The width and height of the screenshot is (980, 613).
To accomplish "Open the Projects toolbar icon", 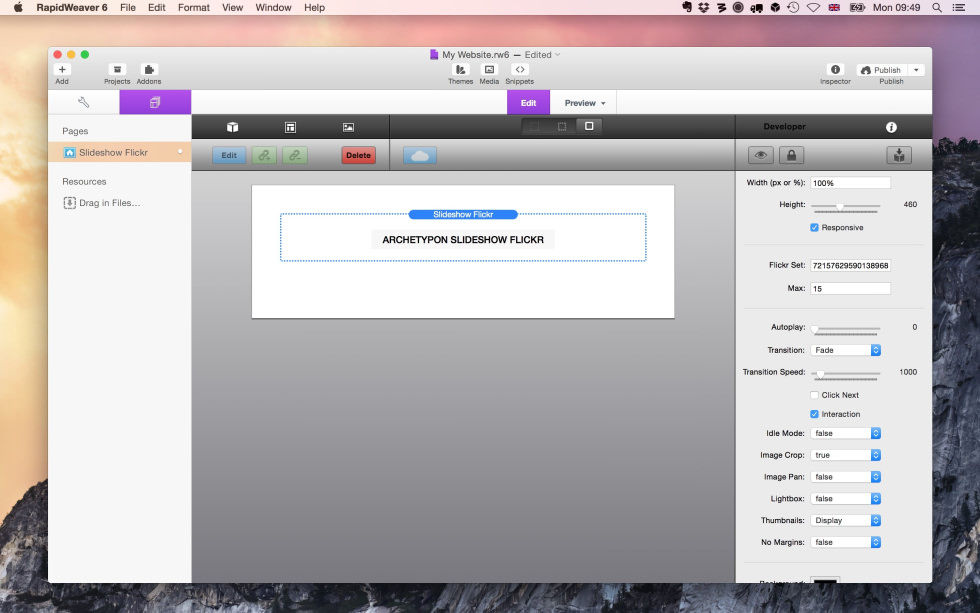I will tap(117, 69).
